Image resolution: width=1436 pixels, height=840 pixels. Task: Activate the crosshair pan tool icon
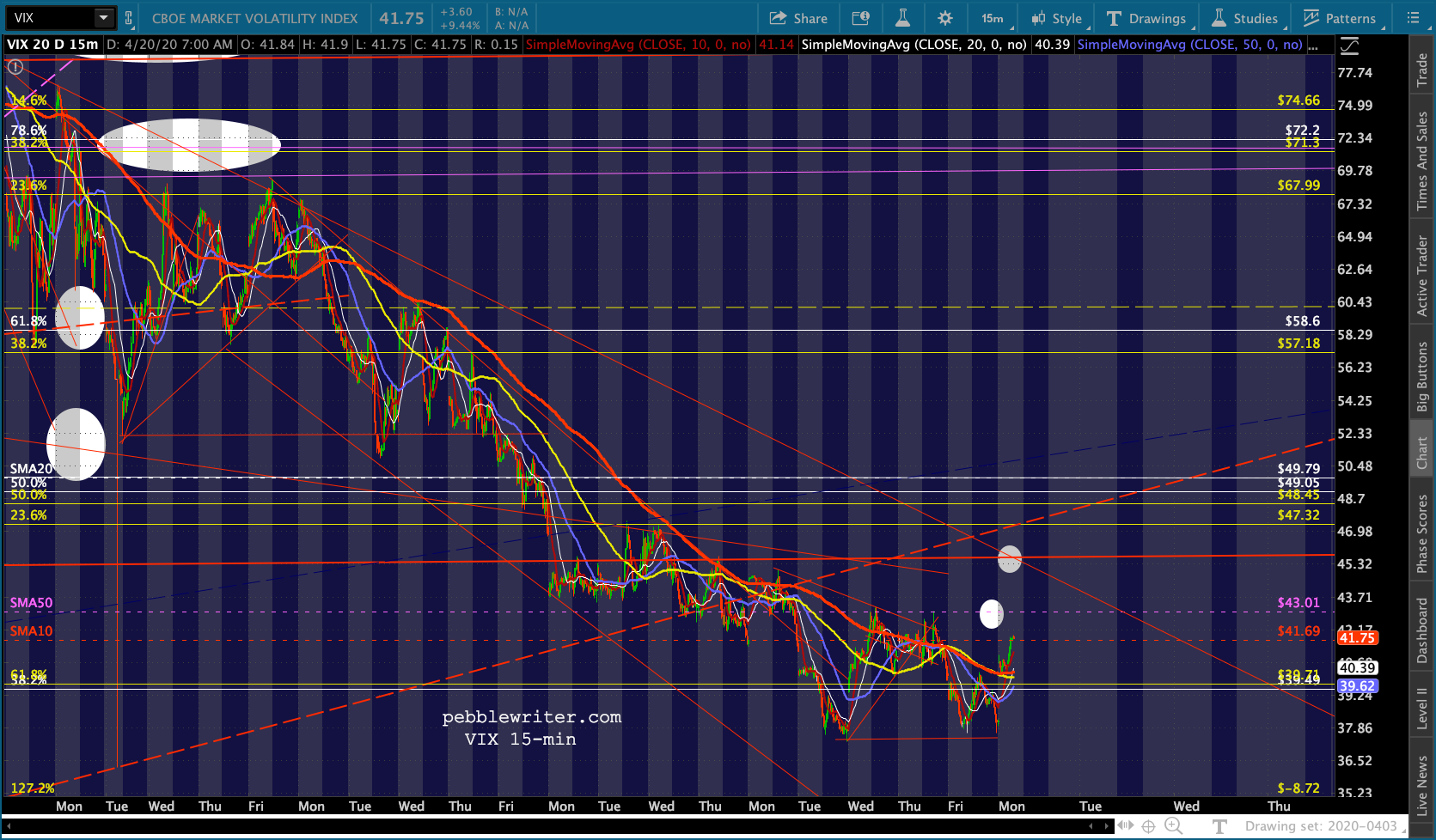[x=1148, y=826]
